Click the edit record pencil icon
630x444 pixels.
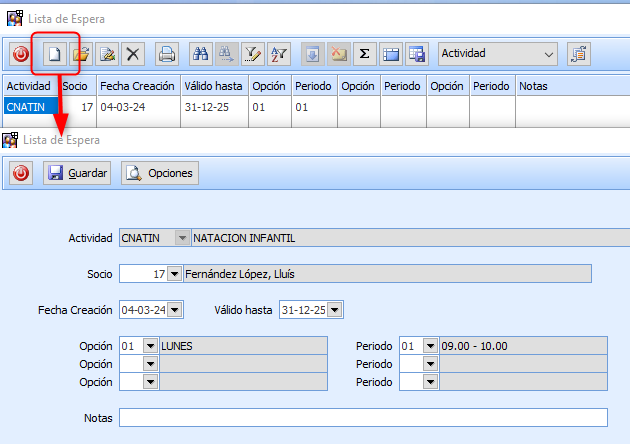(107, 53)
